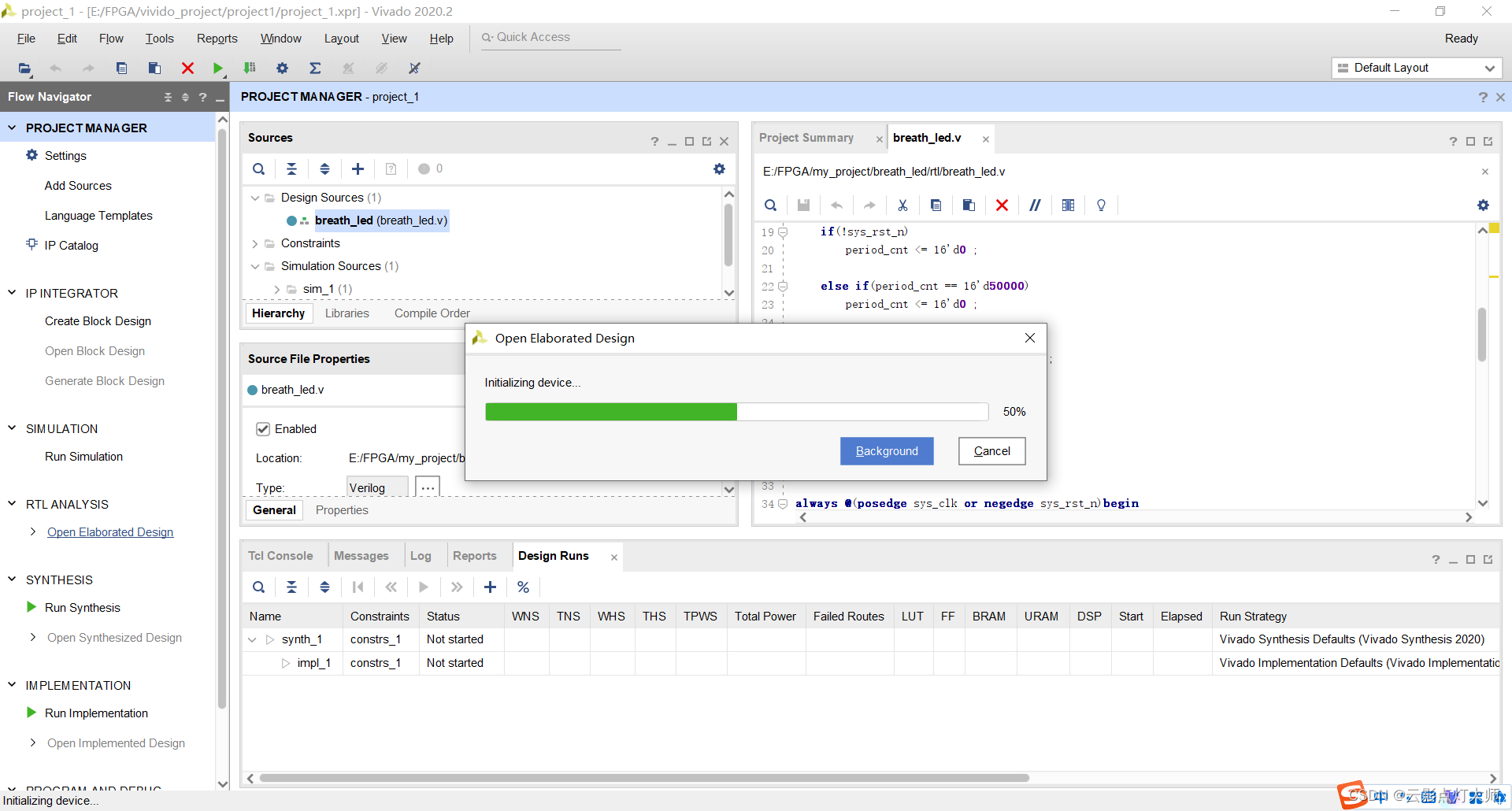
Task: Add sources with plus icon in Sources panel
Action: [x=358, y=168]
